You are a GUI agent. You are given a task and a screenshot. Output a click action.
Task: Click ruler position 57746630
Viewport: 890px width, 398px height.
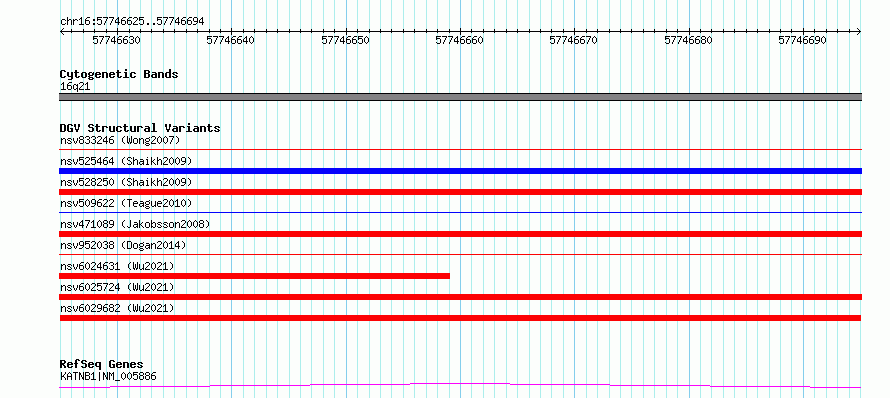116,40
